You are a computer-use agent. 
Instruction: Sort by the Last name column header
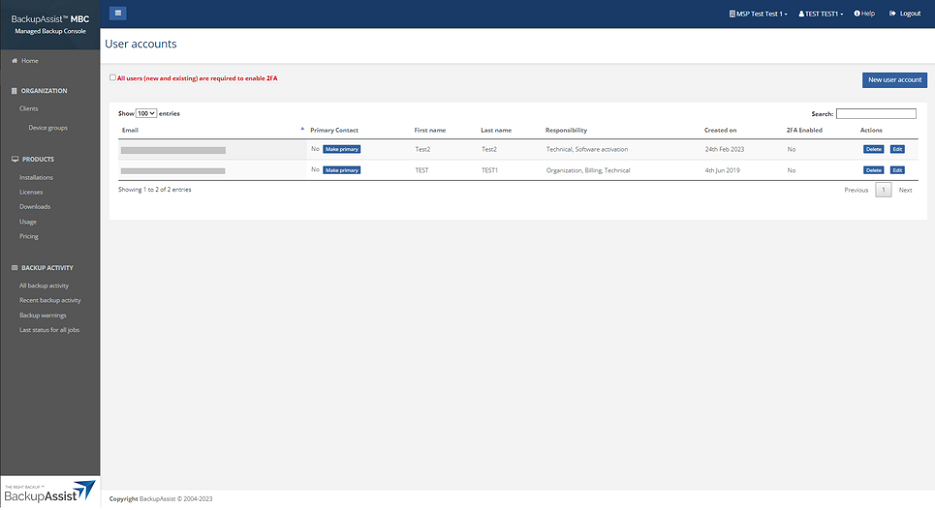coord(496,130)
